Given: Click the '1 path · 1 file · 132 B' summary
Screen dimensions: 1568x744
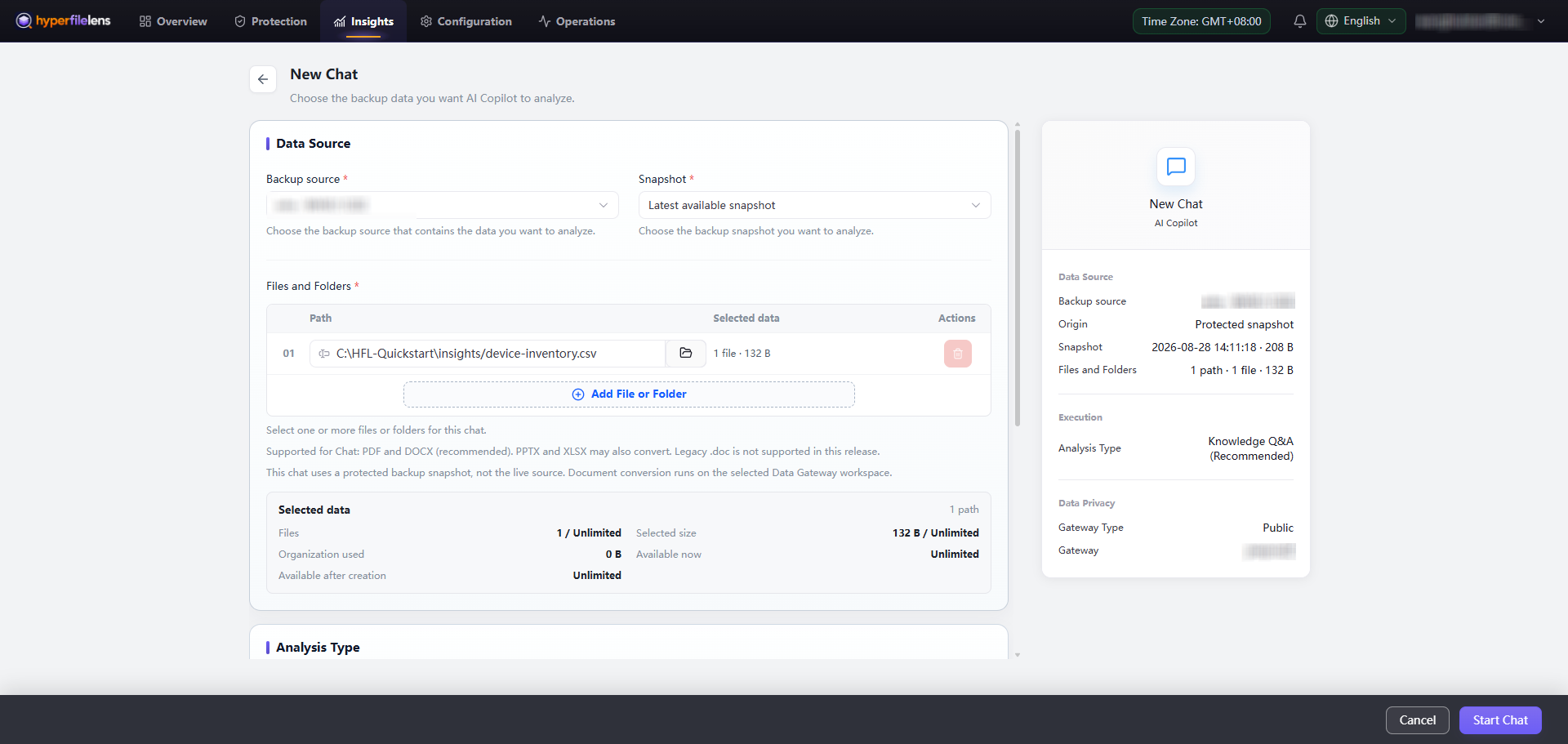Looking at the screenshot, I should pos(1241,370).
